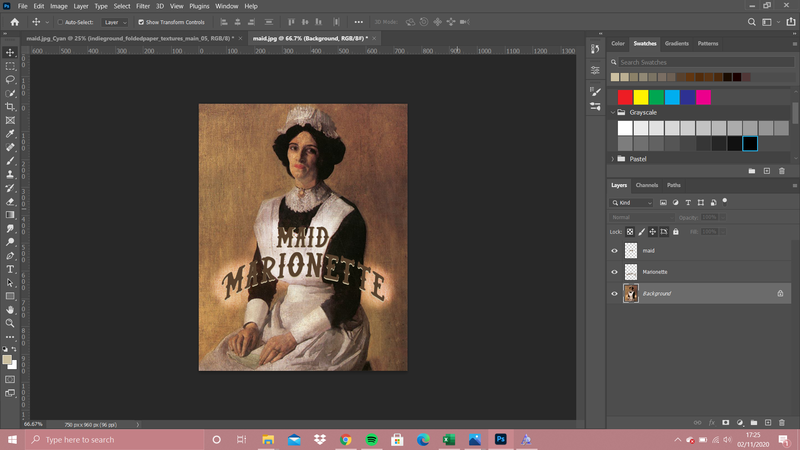This screenshot has width=800, height=450.
Task: Click Windows search box on taskbar
Action: click(115, 439)
